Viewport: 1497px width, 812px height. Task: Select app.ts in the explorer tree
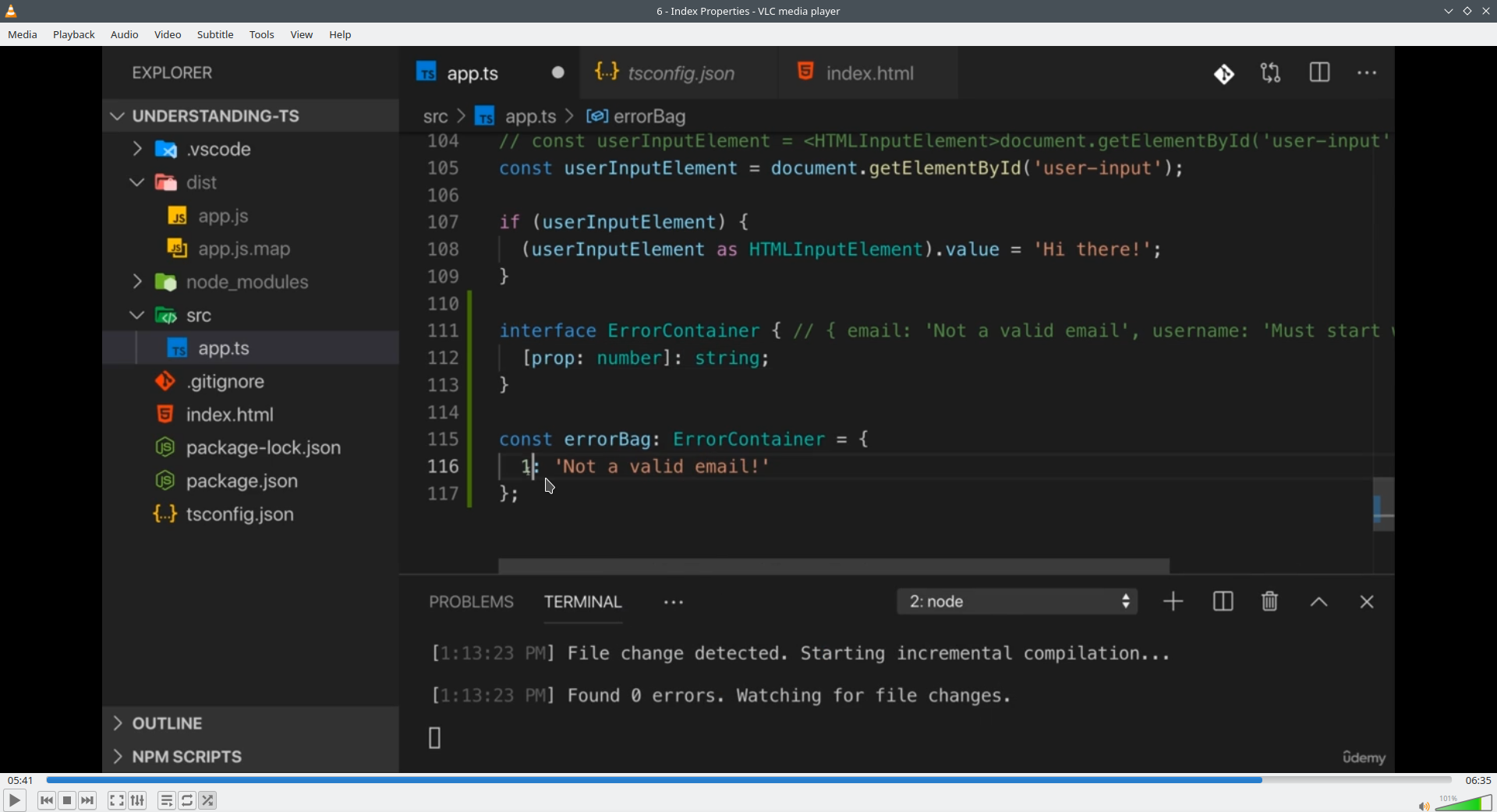(250, 348)
